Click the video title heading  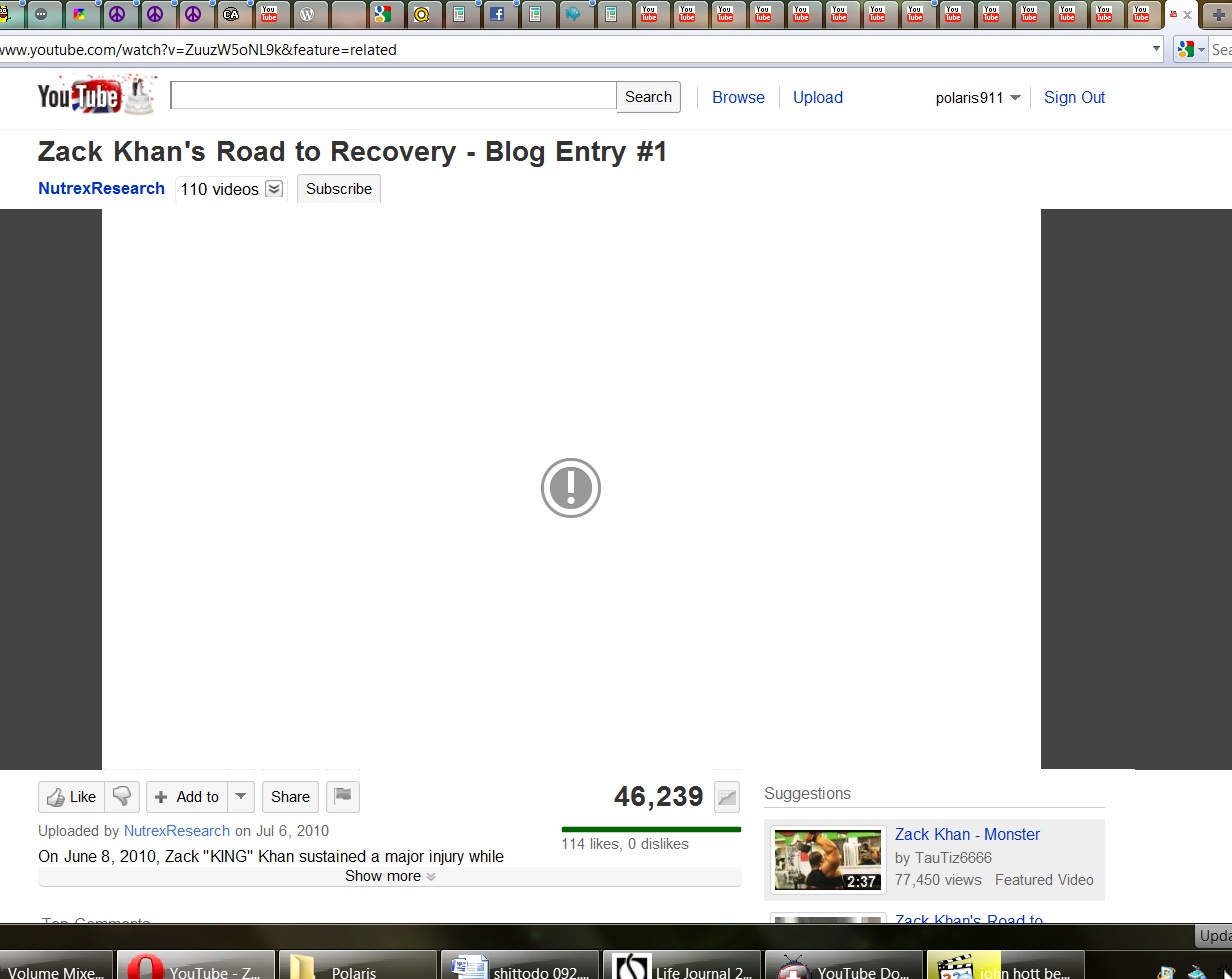(x=352, y=152)
